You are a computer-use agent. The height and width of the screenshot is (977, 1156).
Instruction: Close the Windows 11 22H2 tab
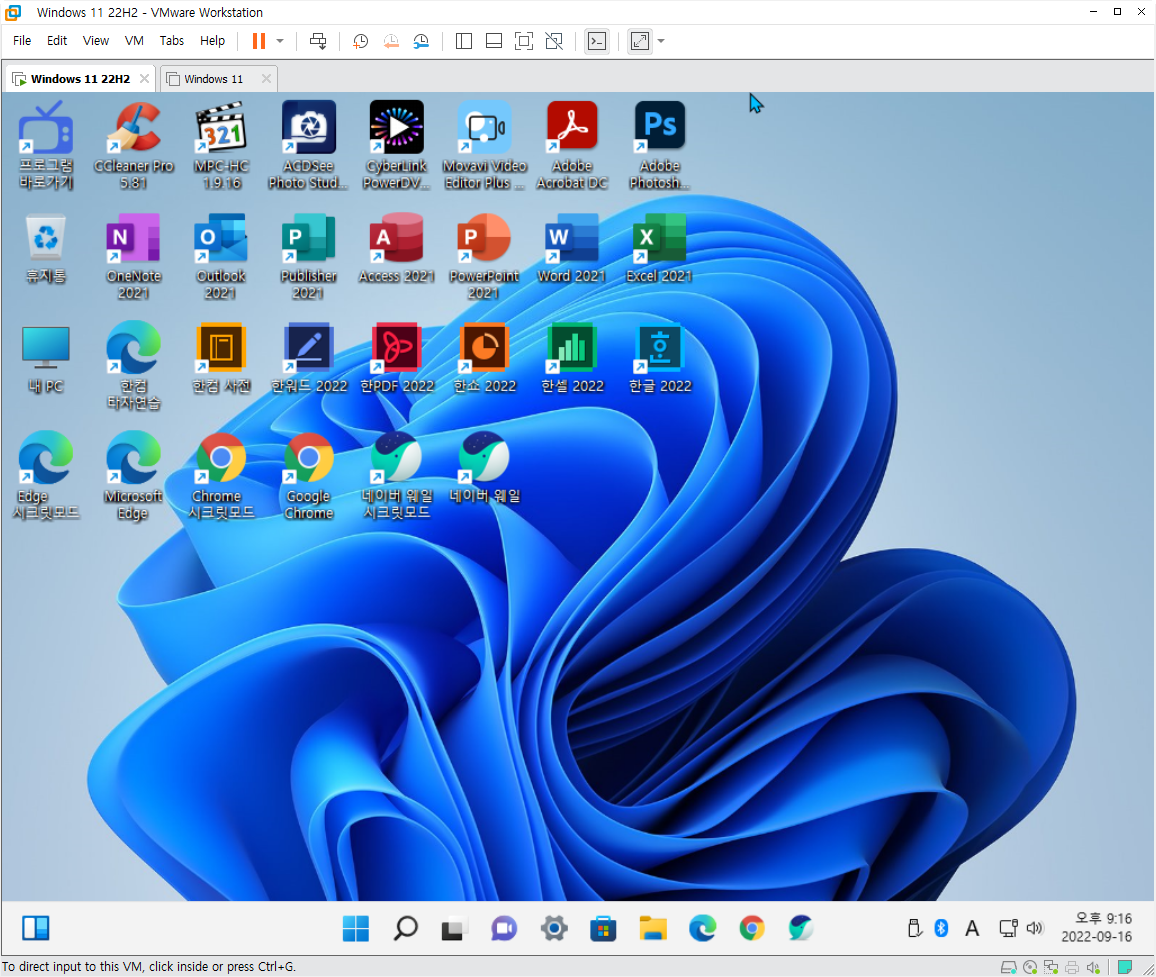coord(144,78)
